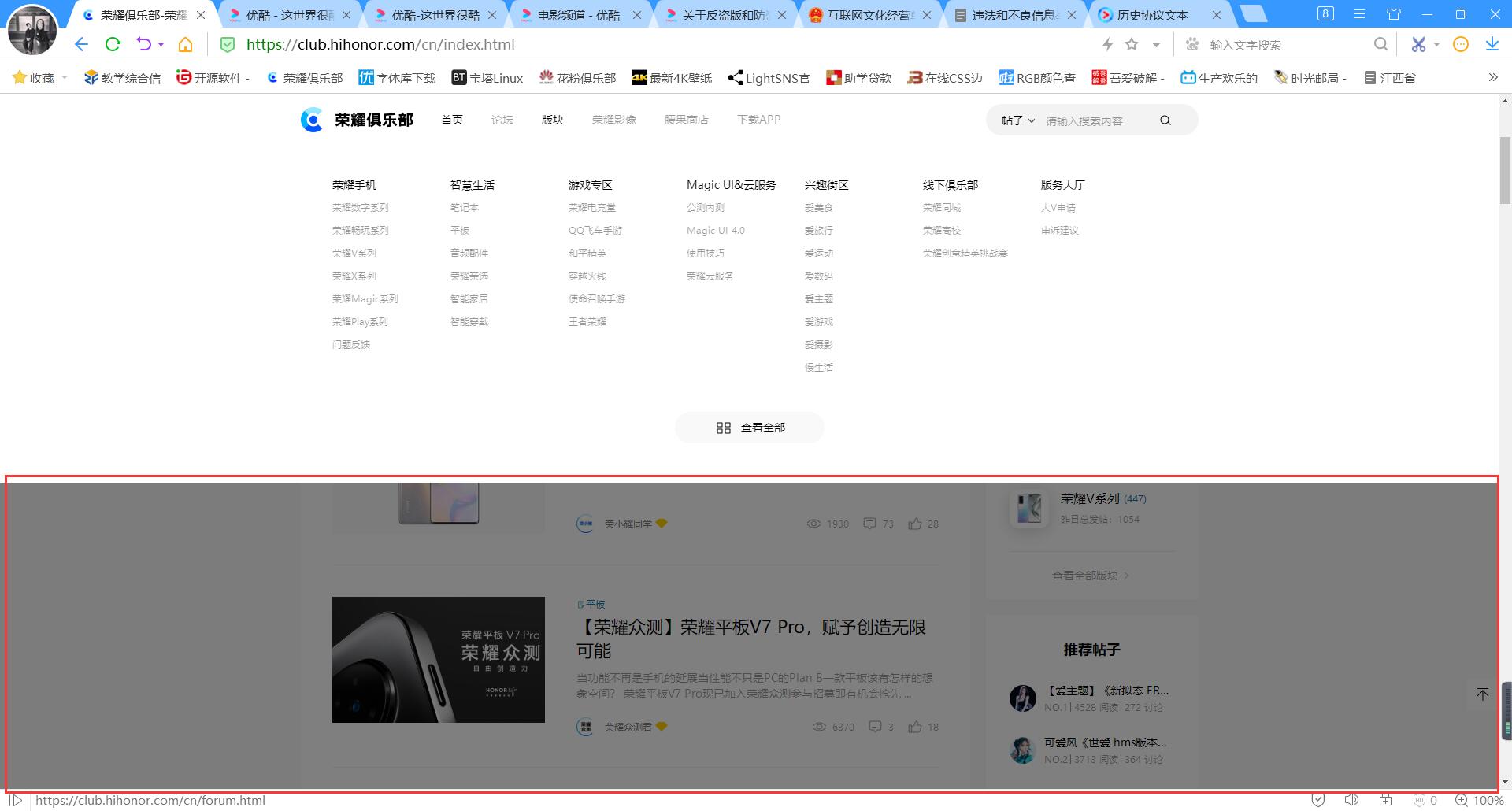The image size is (1512, 811).
Task: Open the scissors screenshot tool
Action: coord(1418,44)
